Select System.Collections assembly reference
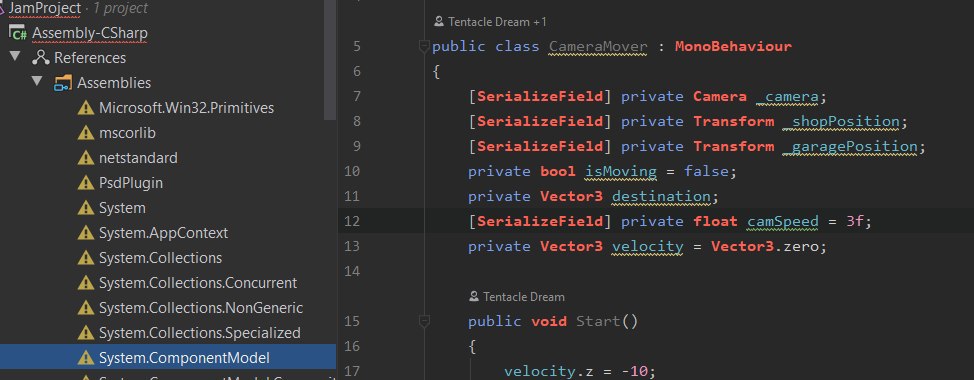This screenshot has height=380, width=974. point(160,258)
